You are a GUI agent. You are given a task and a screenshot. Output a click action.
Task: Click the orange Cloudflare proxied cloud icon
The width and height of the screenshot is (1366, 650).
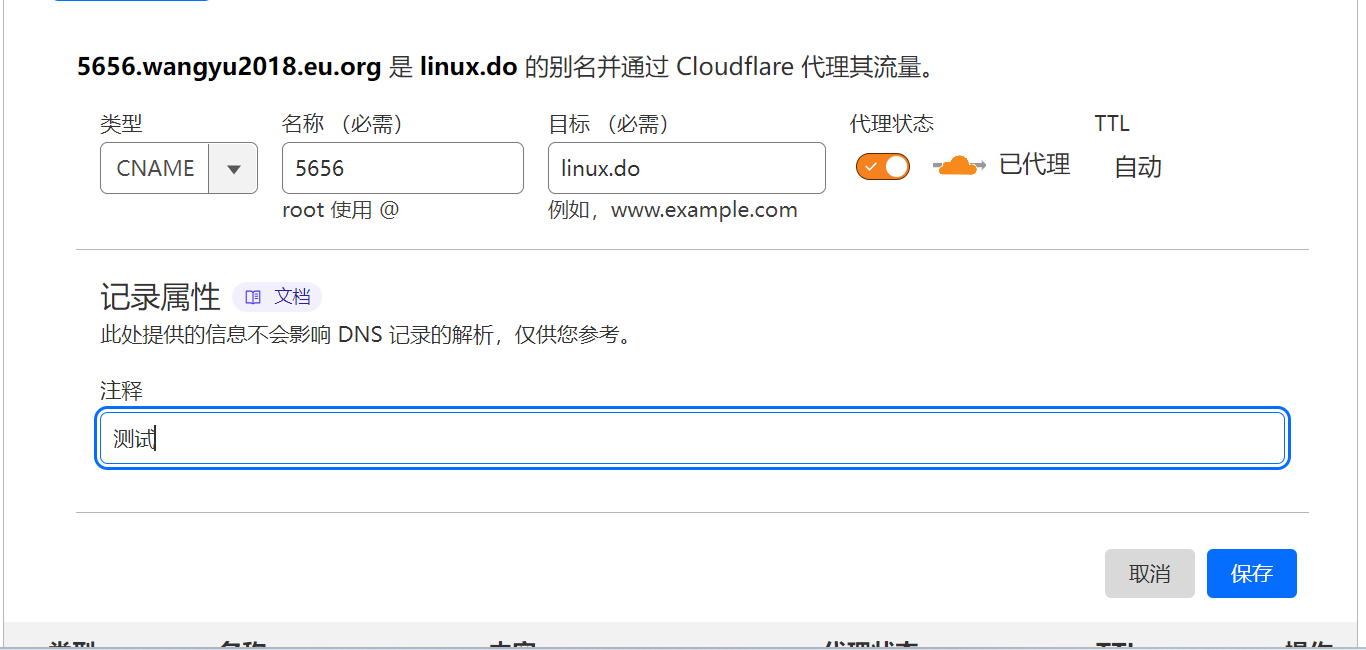pyautogui.click(x=959, y=166)
